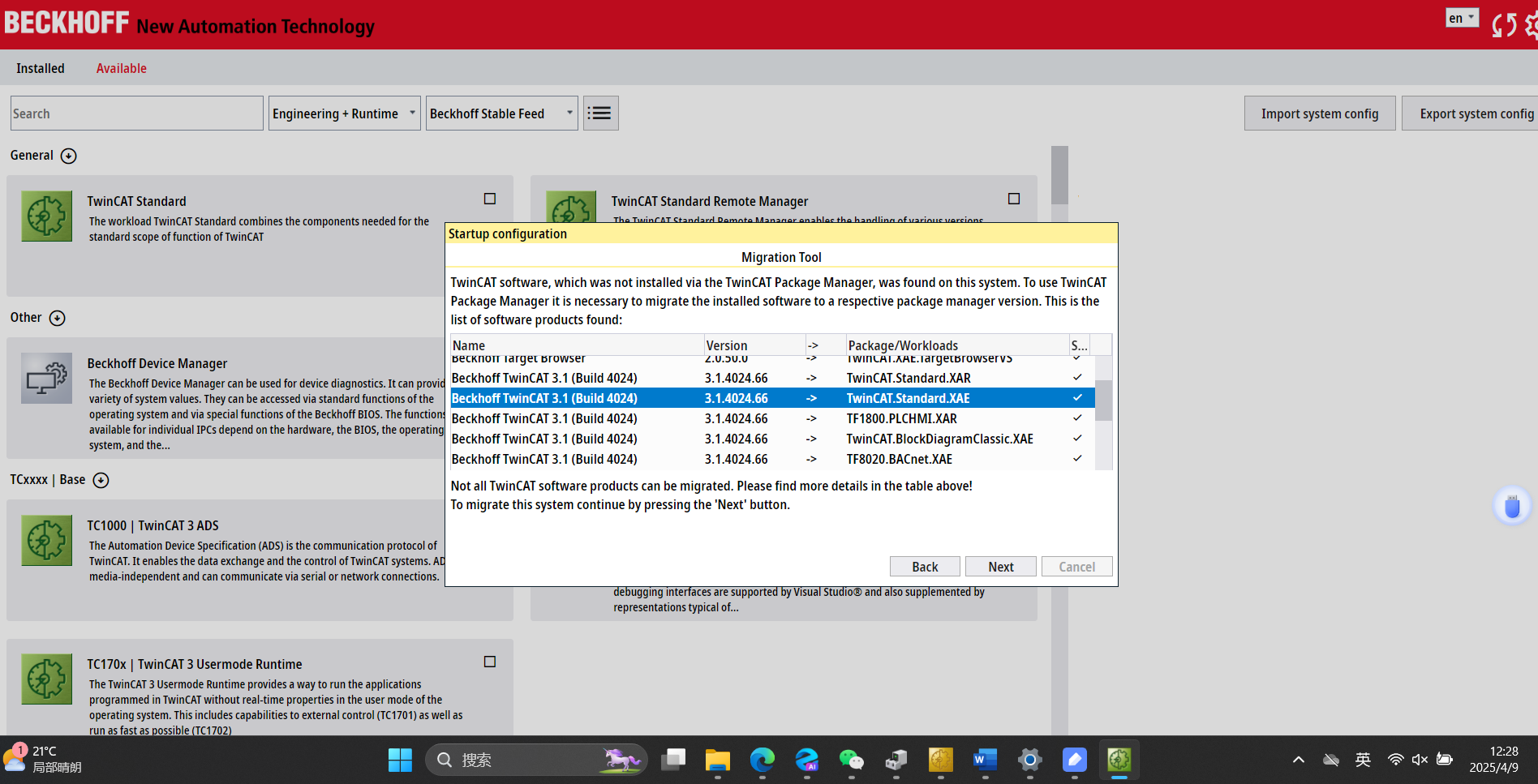This screenshot has width=1538, height=784.
Task: Click the migration list scrollbar thumb
Action: pos(1103,401)
